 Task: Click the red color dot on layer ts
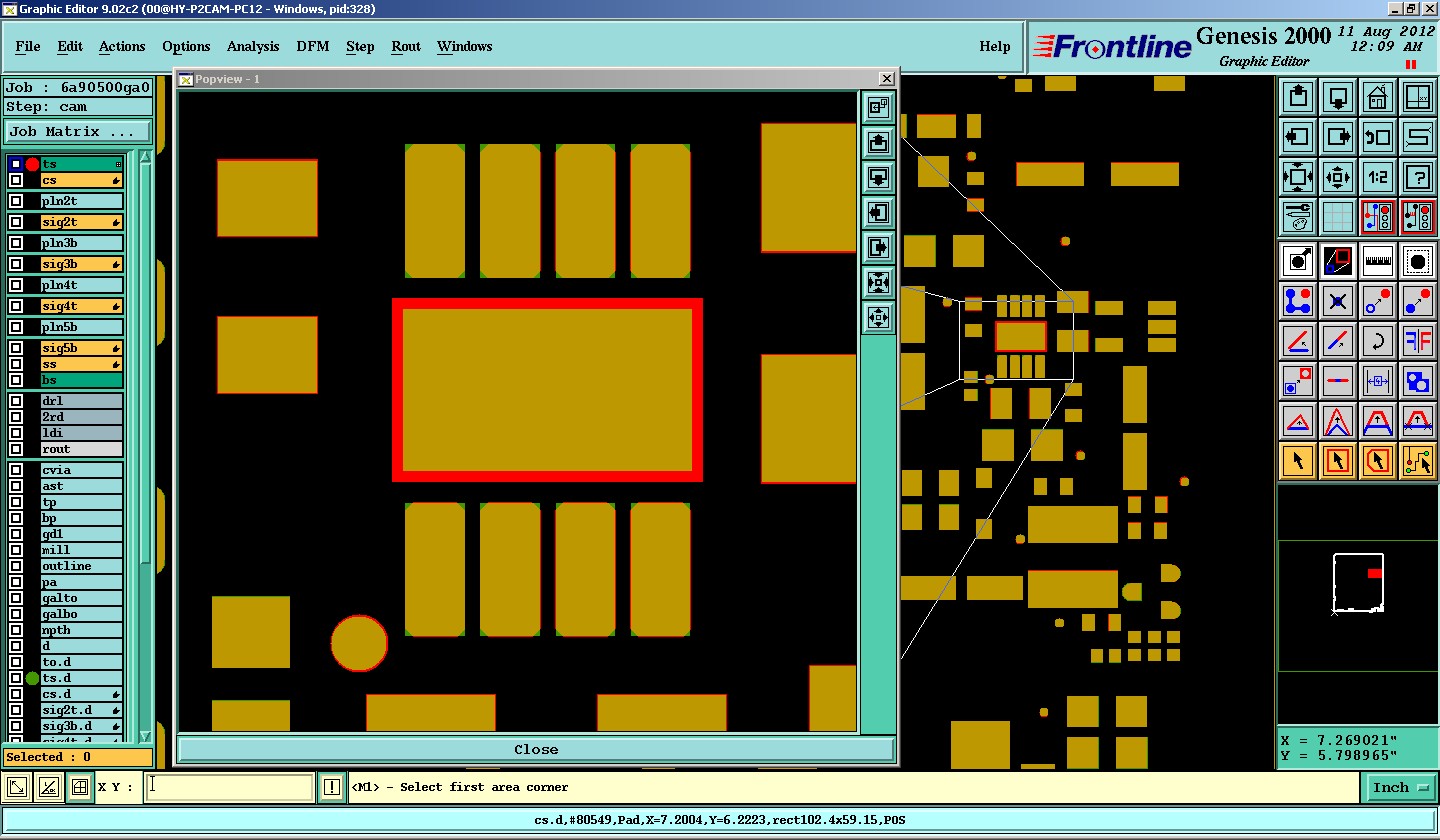[32, 164]
